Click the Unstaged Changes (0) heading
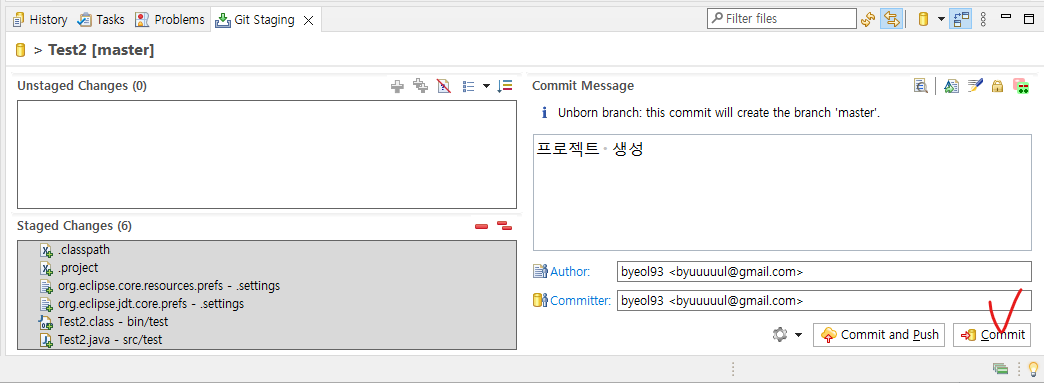This screenshot has width=1044, height=383. coord(82,86)
